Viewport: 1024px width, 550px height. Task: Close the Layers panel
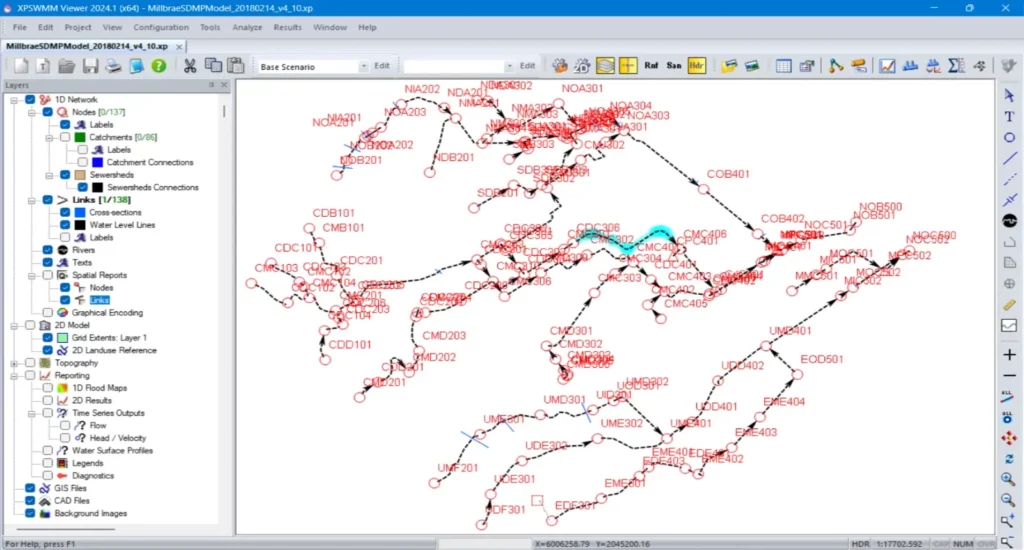point(224,85)
